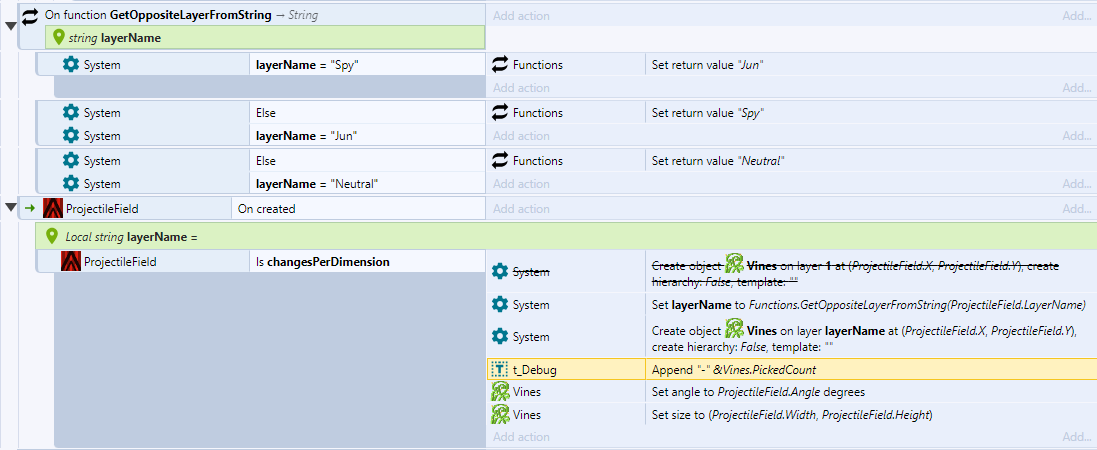This screenshot has height=450, width=1097.
Task: Click the gear icon of the disabled Create object action
Action: 500,272
